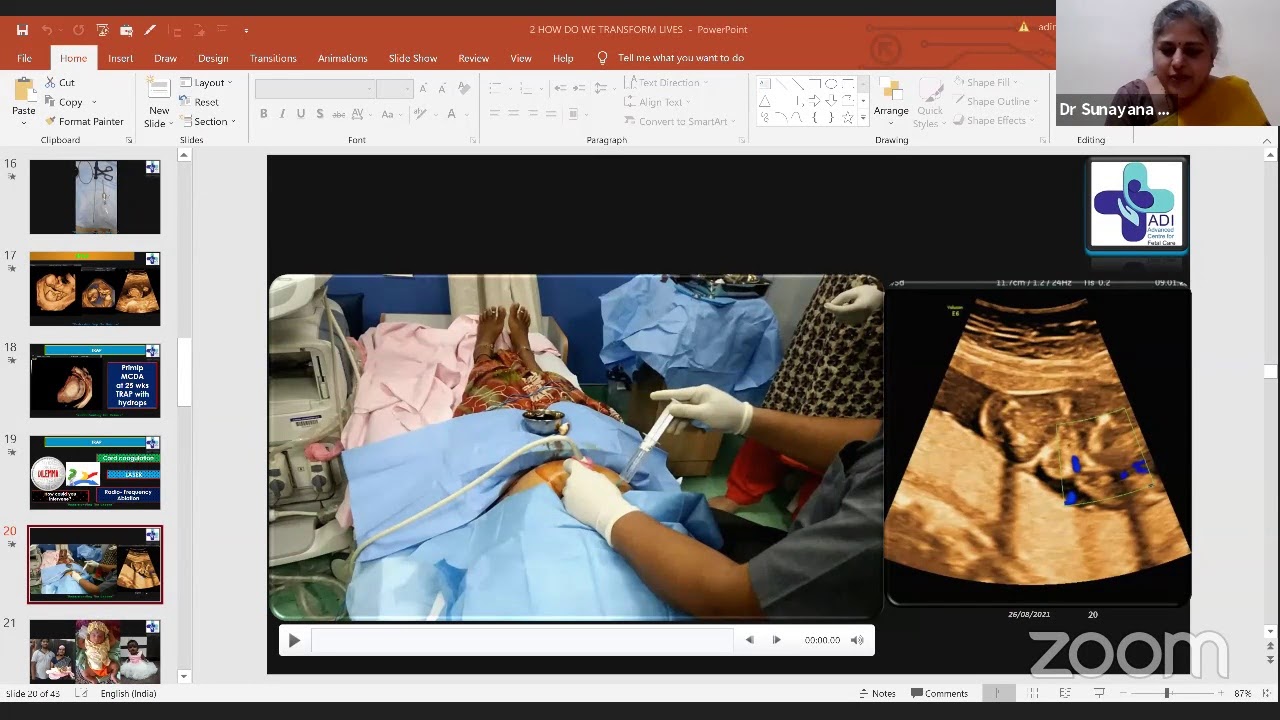Toggle Bold formatting

(x=263, y=114)
